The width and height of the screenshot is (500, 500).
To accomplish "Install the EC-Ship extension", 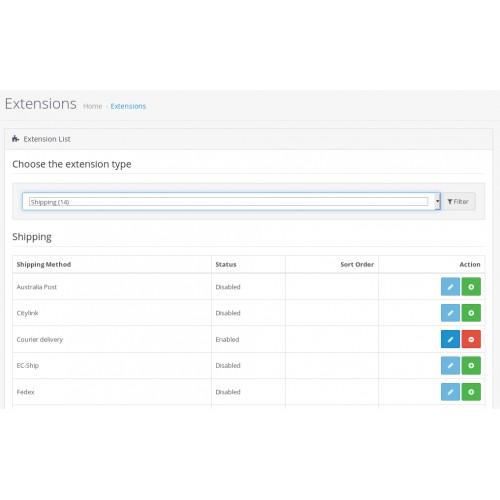I will point(471,366).
